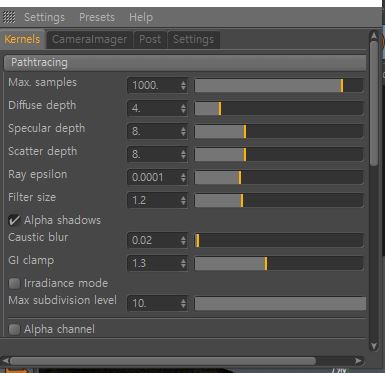Click the Max subdivision level stepper arrows
385x373 pixels.
coord(183,303)
